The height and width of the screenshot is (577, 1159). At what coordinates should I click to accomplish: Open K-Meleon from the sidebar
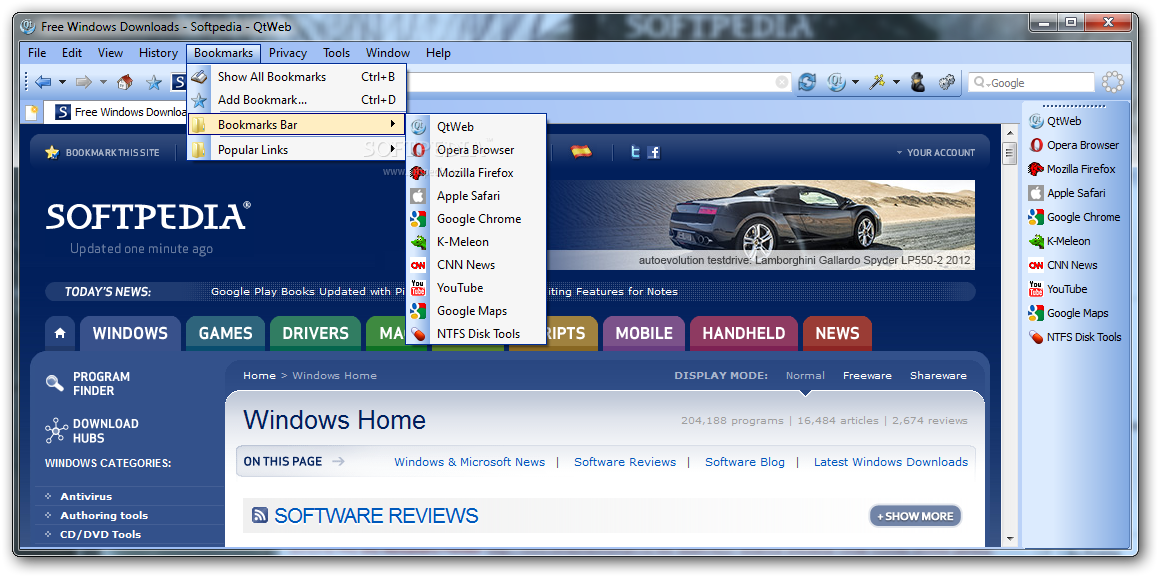(x=1059, y=241)
